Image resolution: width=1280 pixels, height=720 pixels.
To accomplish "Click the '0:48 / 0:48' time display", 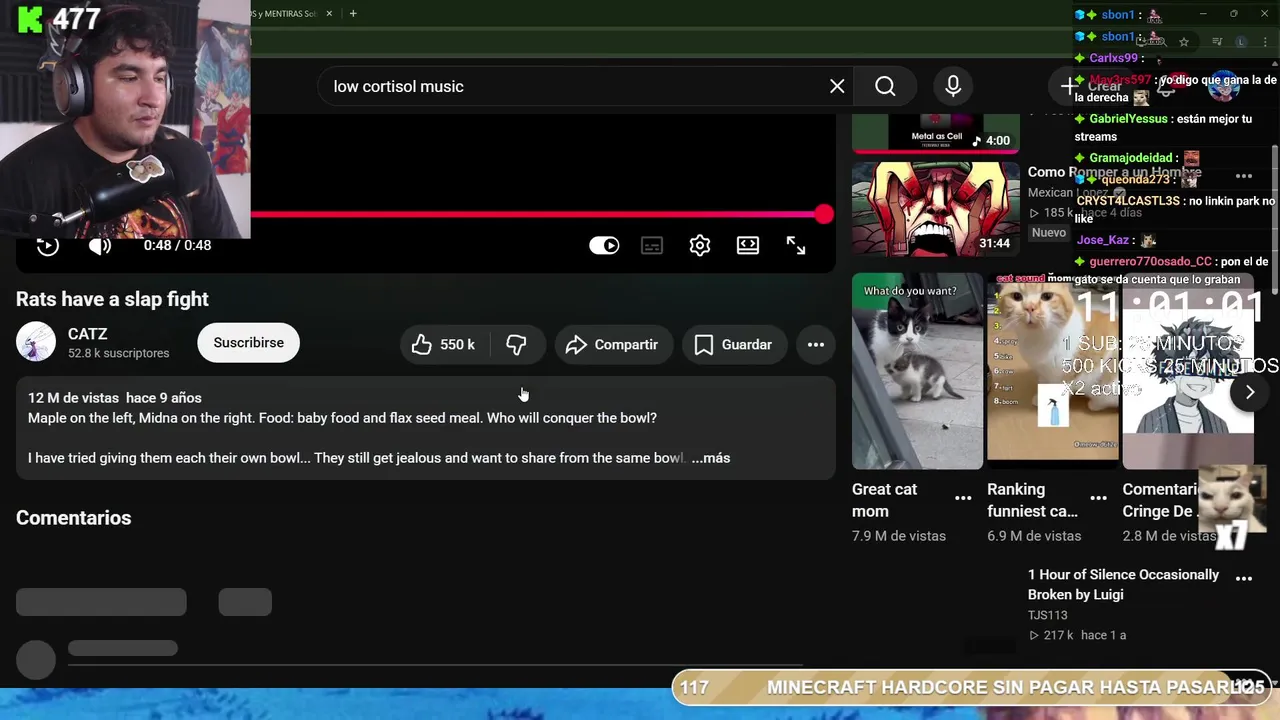I will 177,245.
